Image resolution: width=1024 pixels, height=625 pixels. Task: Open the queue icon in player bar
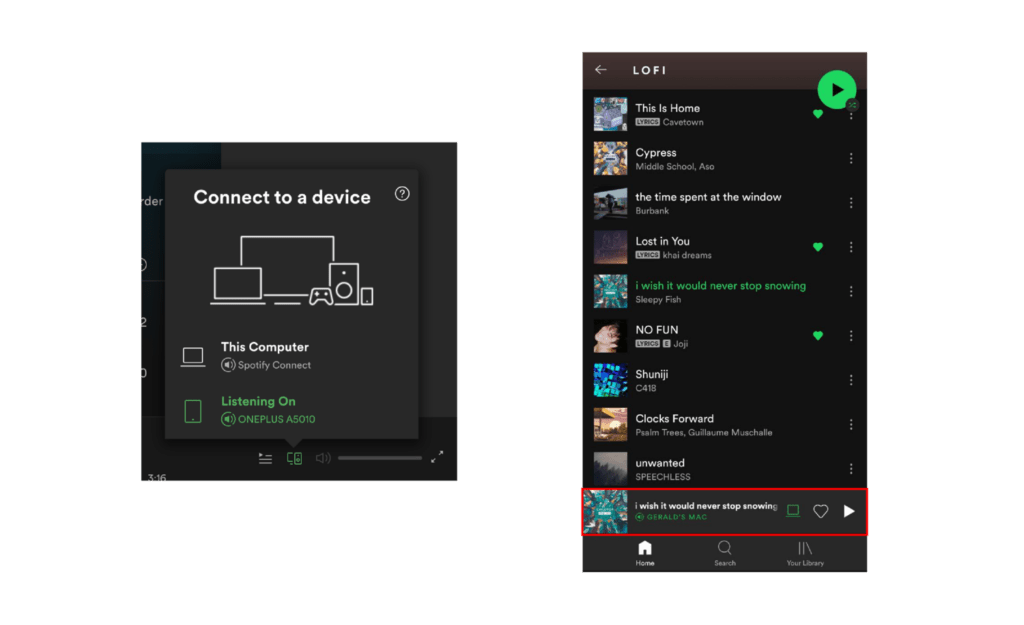[x=265, y=458]
